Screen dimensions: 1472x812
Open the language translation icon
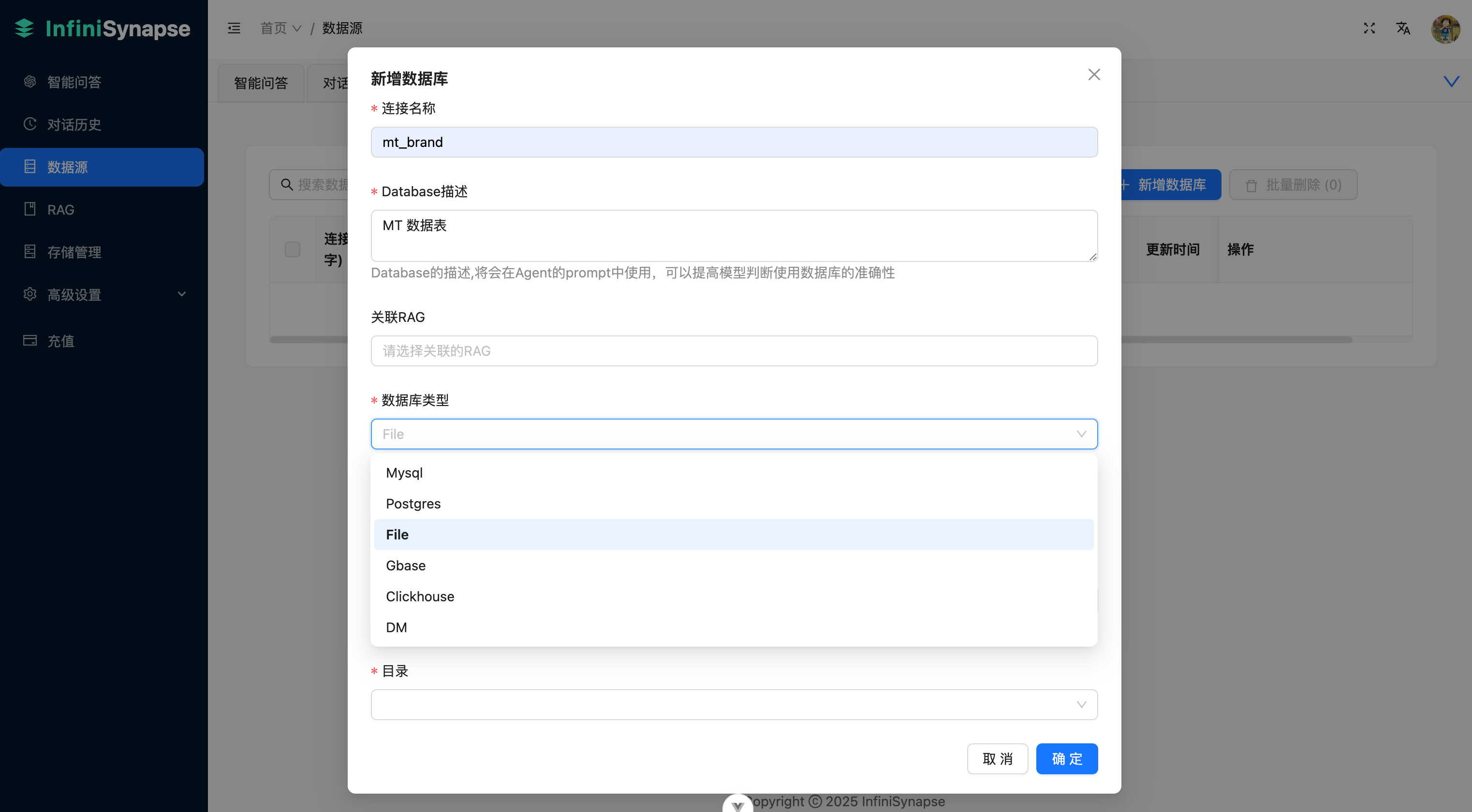(x=1403, y=28)
